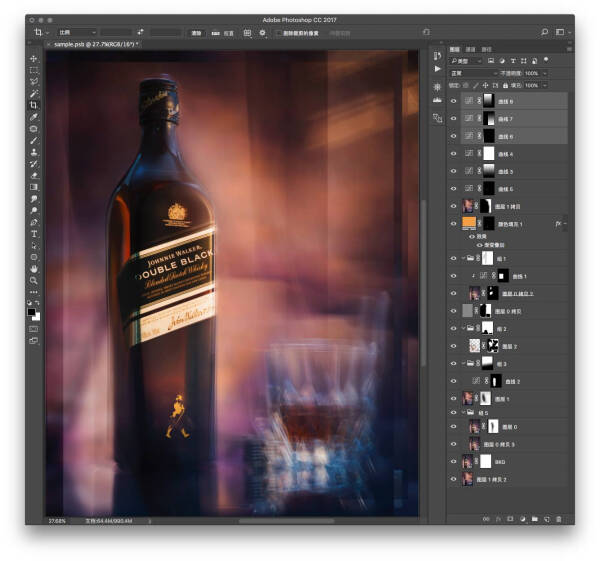Collapse the 组 2 group

pos(464,328)
